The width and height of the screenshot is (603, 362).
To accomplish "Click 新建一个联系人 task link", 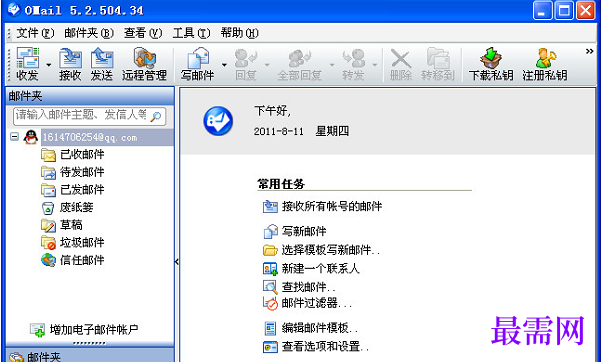I will tap(320, 269).
